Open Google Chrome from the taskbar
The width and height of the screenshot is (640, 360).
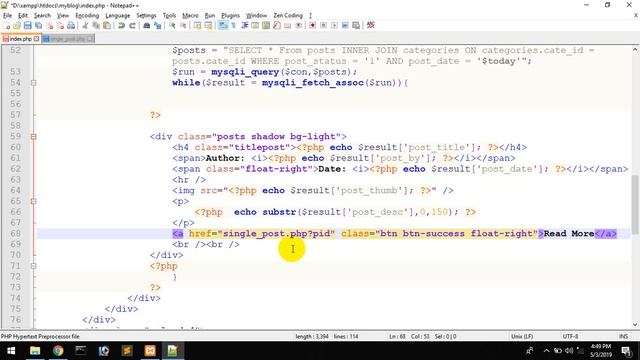coord(58,351)
